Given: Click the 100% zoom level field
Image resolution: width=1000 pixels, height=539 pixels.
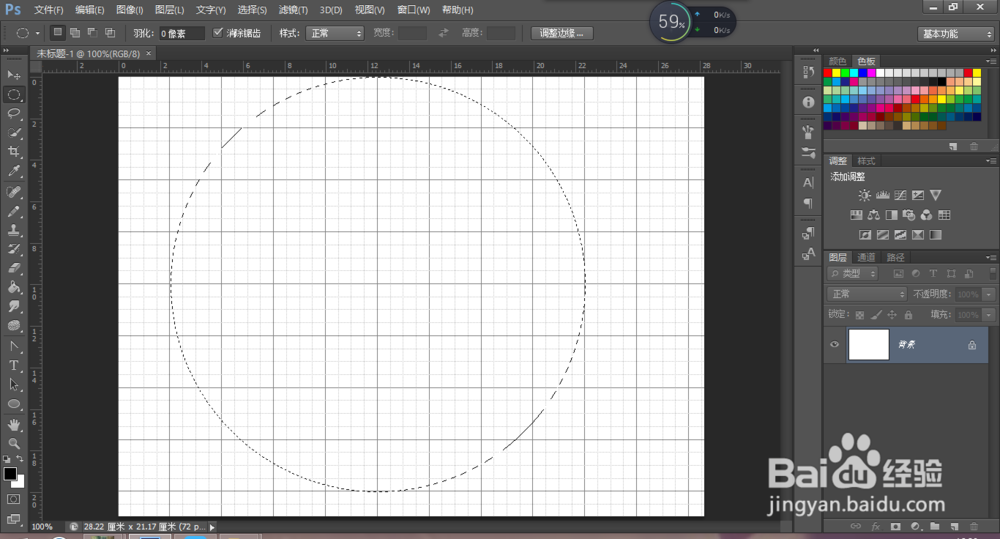Looking at the screenshot, I should 42,527.
